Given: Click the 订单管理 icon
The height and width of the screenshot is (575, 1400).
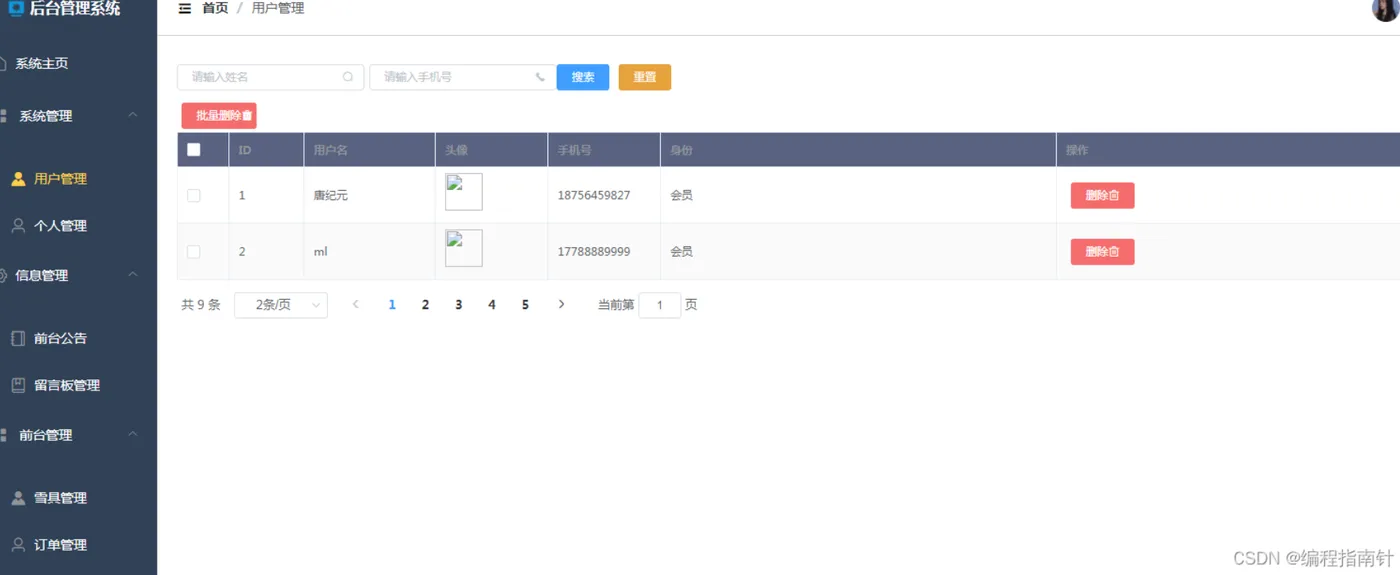Looking at the screenshot, I should click(18, 545).
